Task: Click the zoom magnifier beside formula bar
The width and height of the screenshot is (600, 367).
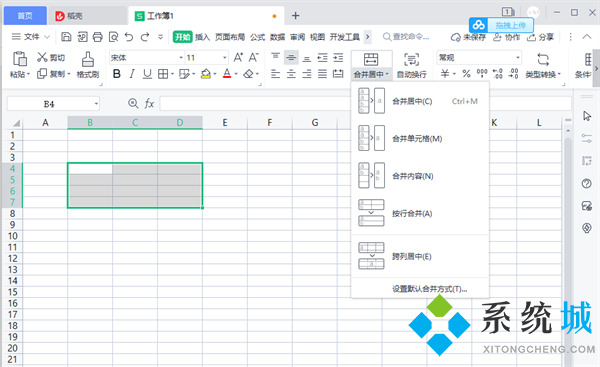Action: pos(133,103)
